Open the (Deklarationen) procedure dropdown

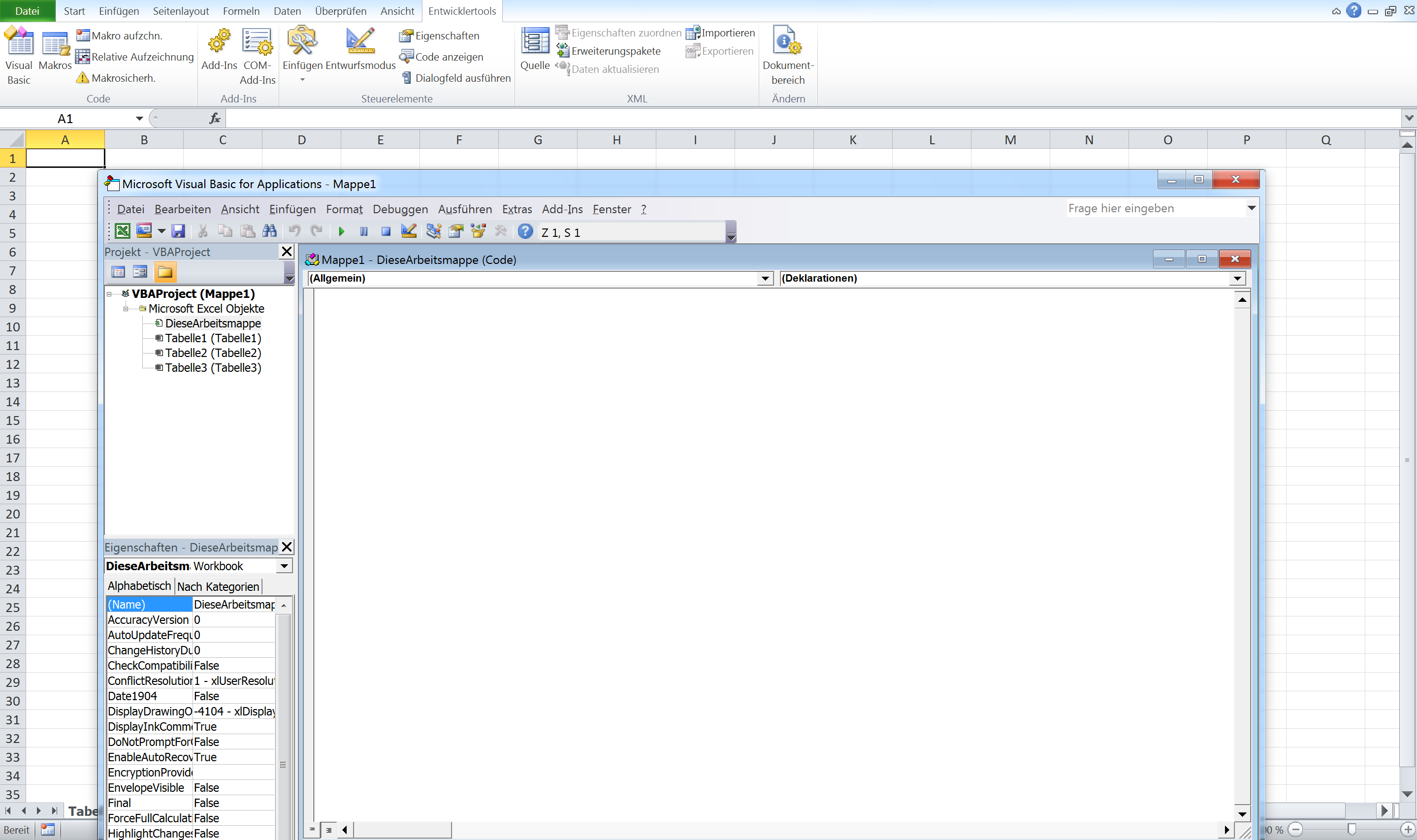pos(1237,279)
